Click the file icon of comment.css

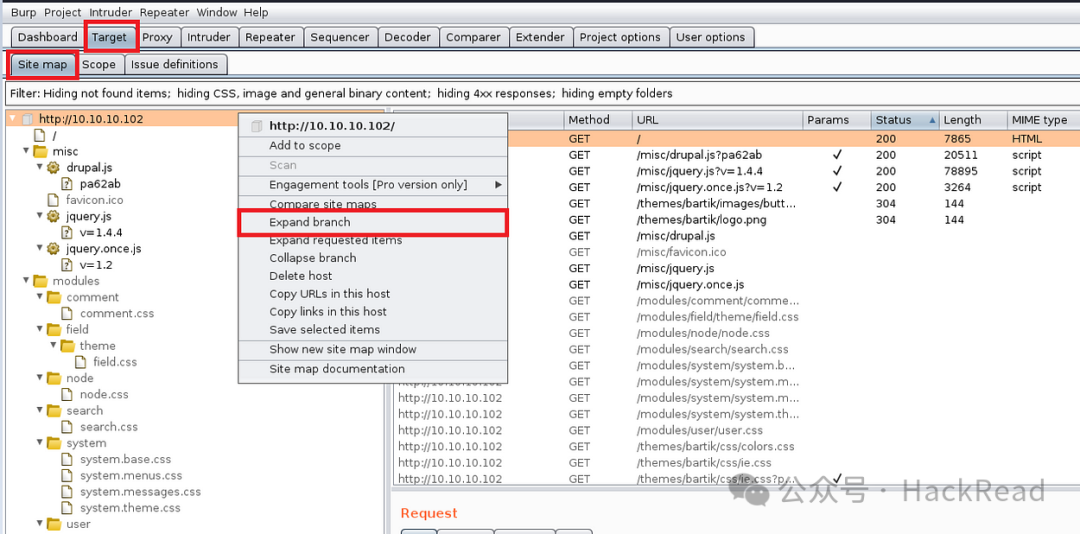[67, 314]
